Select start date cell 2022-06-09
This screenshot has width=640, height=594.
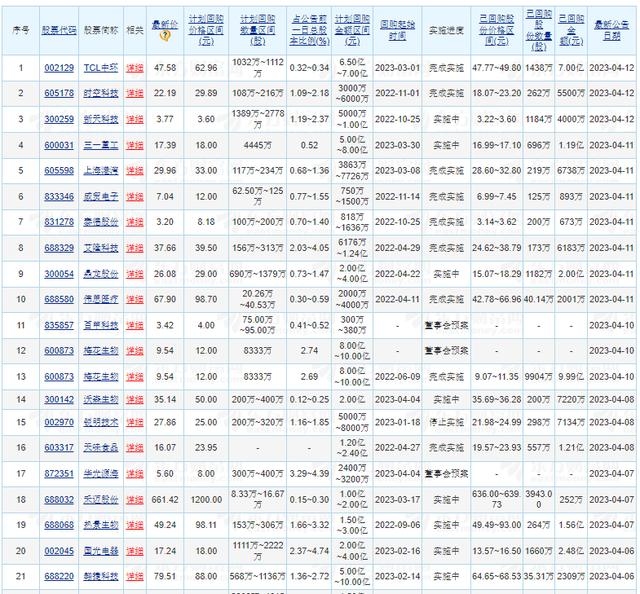coord(398,376)
